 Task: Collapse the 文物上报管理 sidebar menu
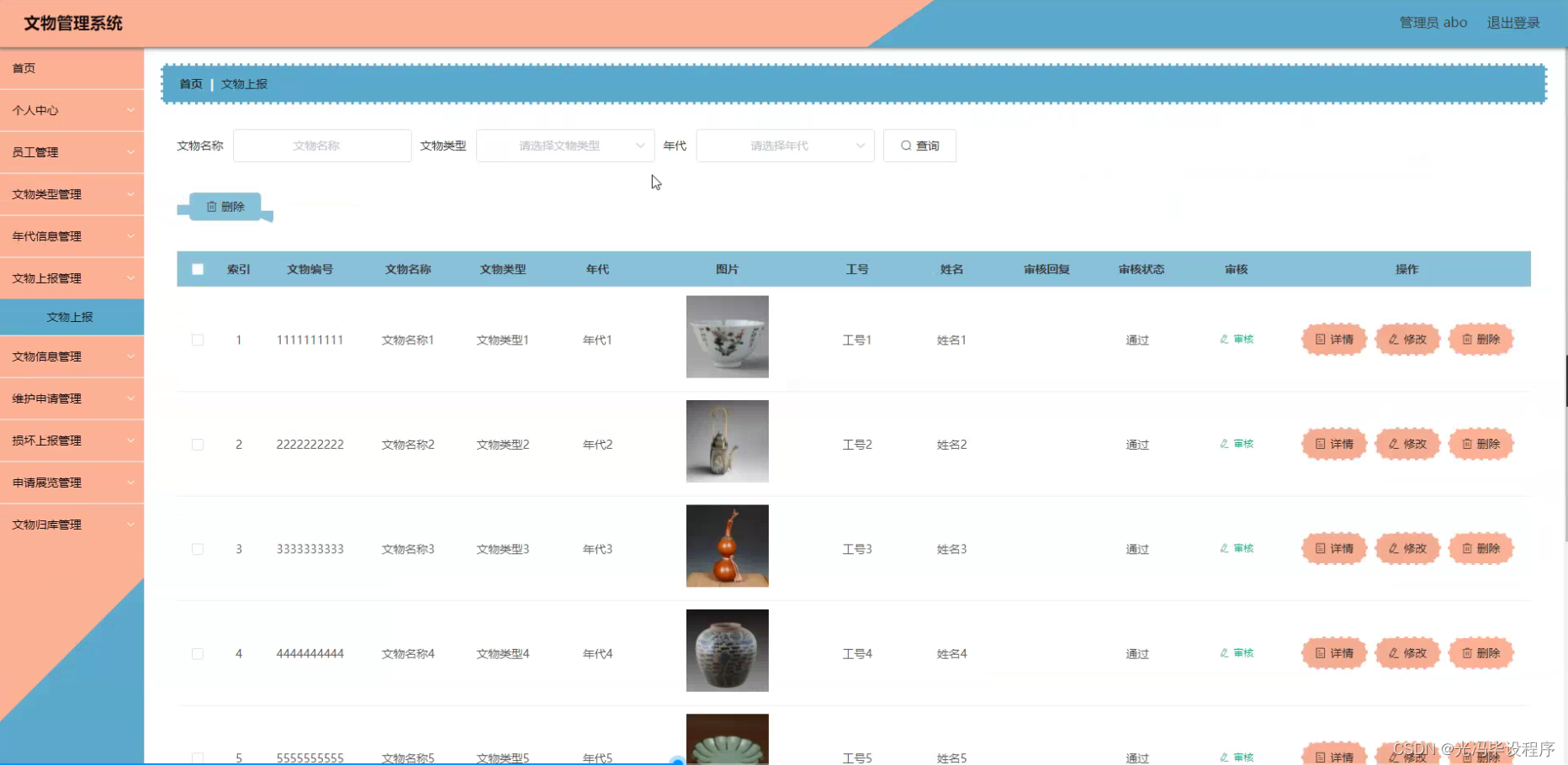[x=72, y=278]
